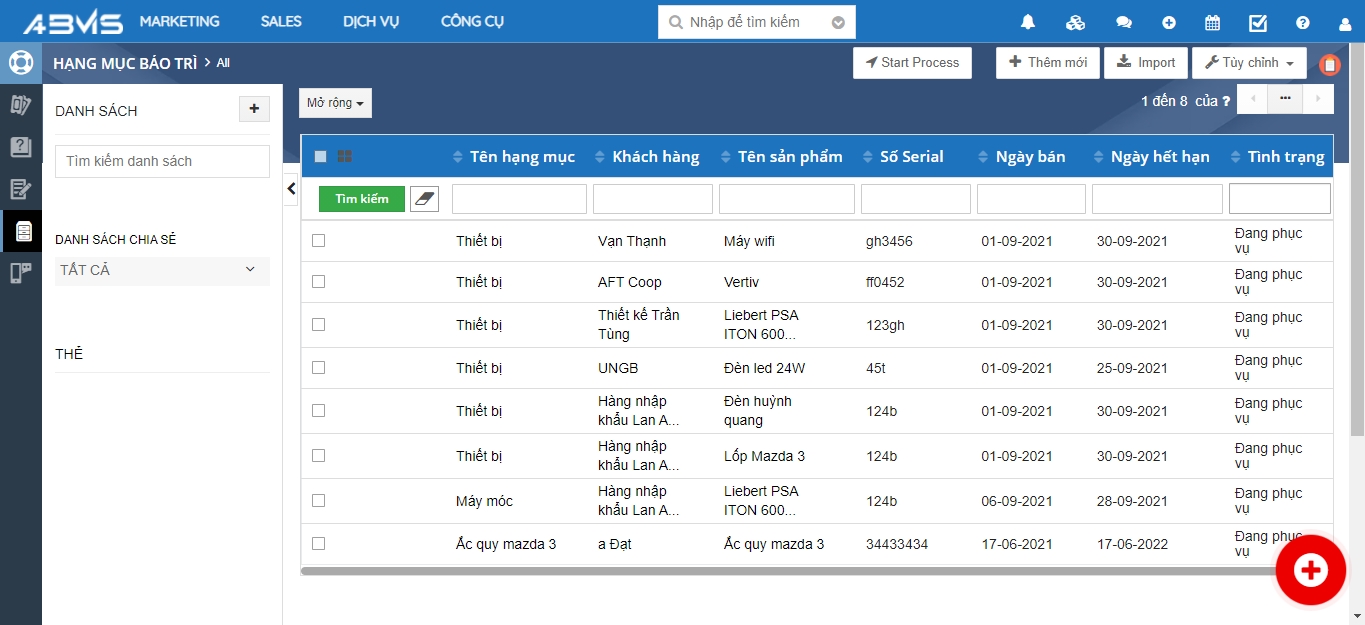1365x625 pixels.
Task: Check the Vạn Thanh row checkbox
Action: pos(319,240)
